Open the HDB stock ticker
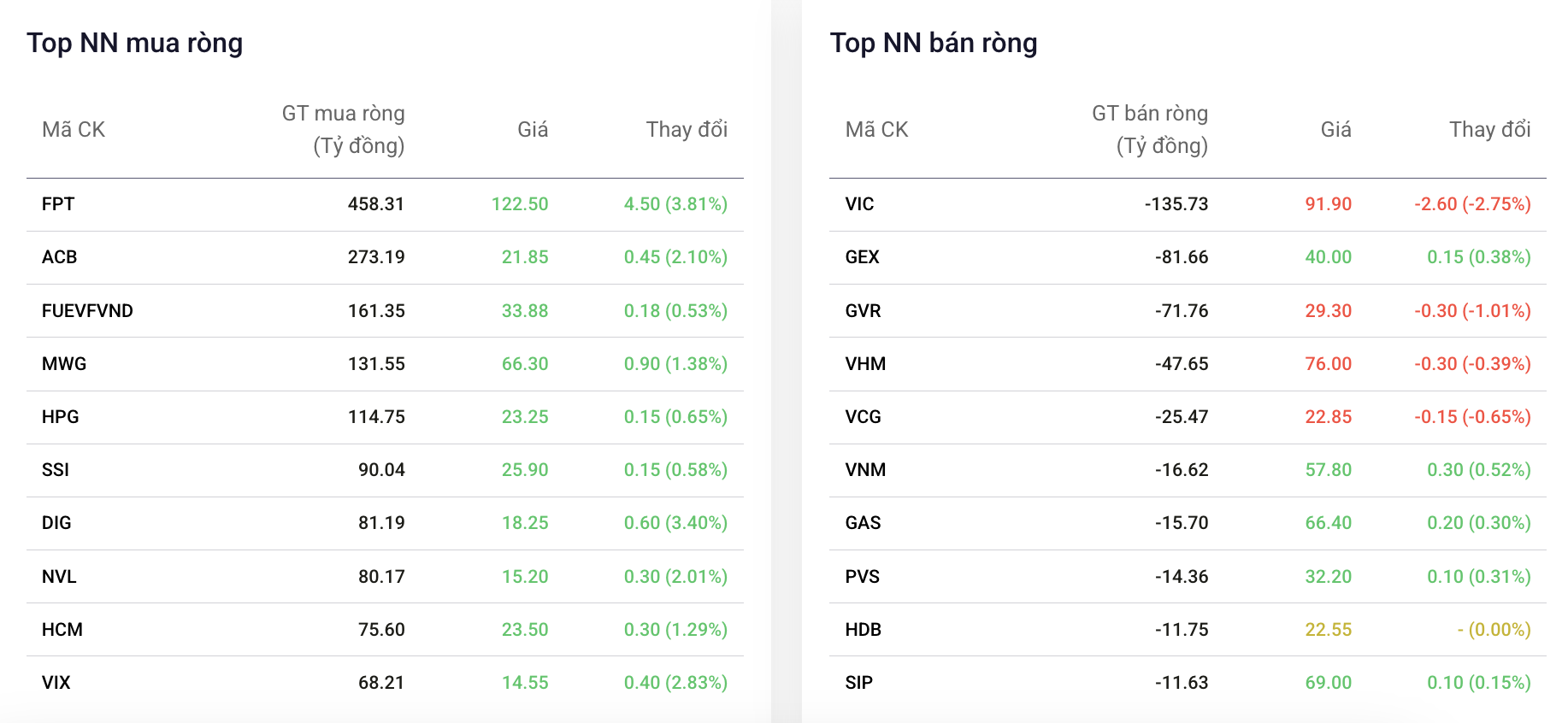This screenshot has height=723, width=1568. [x=863, y=630]
